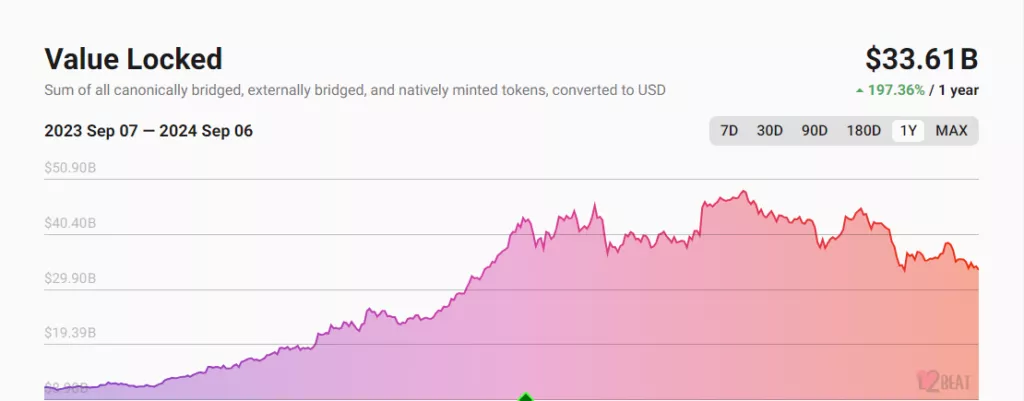1024x401 pixels.
Task: Click the $33.61B total value figure
Action: (922, 60)
